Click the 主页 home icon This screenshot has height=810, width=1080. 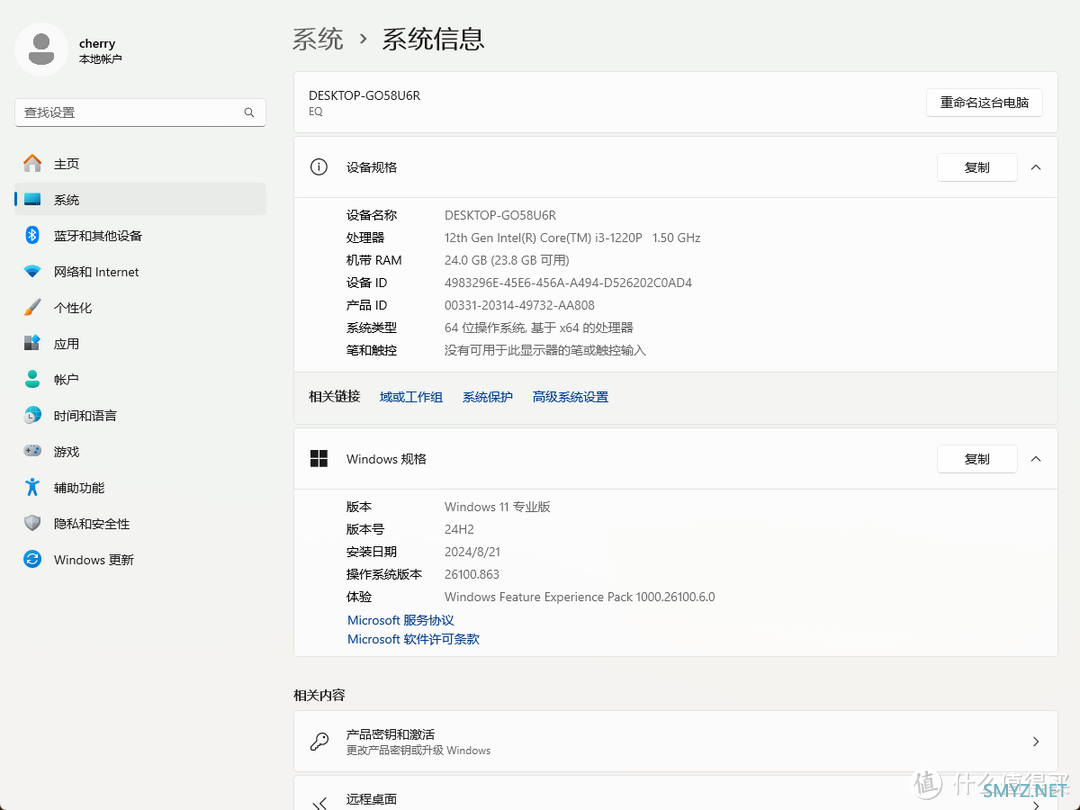point(32,163)
